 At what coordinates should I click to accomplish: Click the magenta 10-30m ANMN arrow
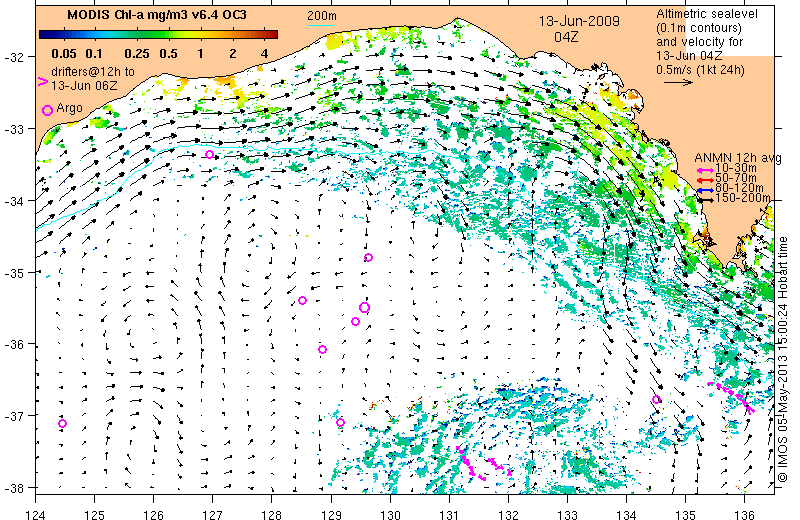706,170
